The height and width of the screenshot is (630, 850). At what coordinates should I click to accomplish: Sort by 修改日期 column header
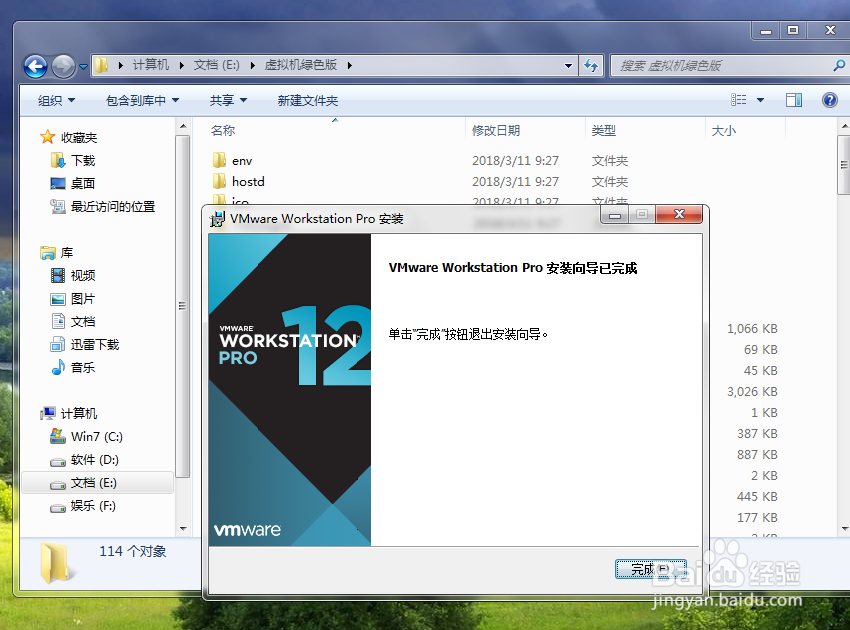pos(496,131)
